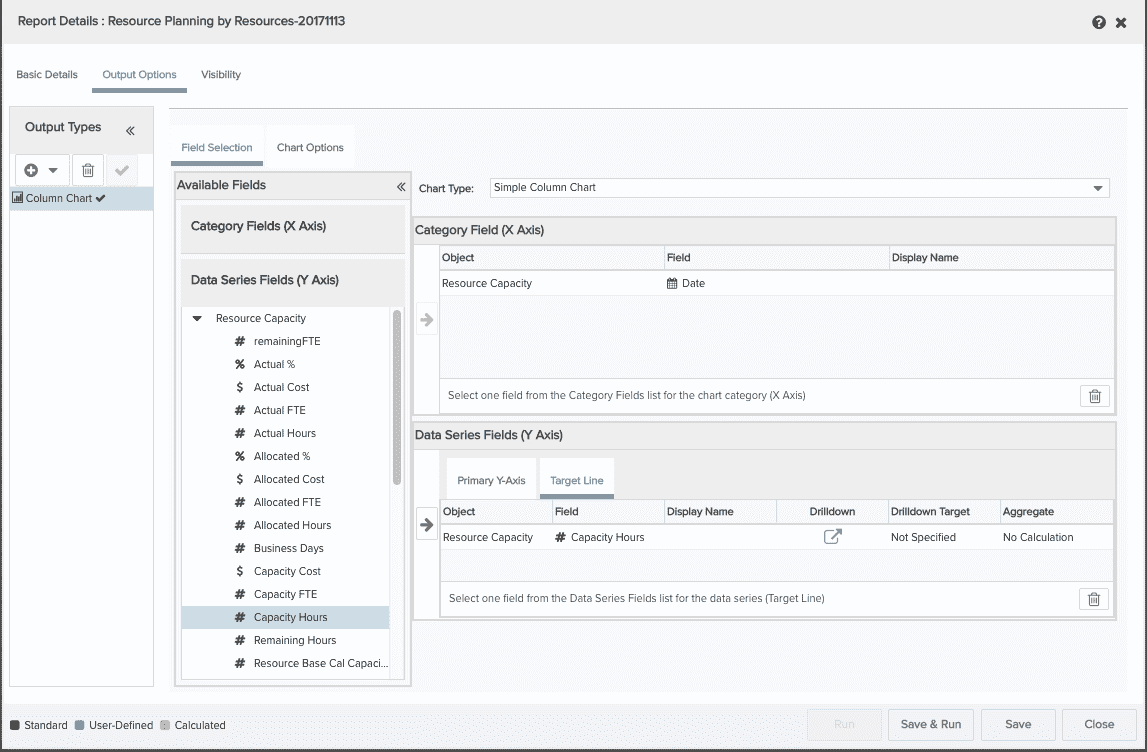Select the Allocated Hours field
This screenshot has width=1147, height=752.
[x=292, y=525]
